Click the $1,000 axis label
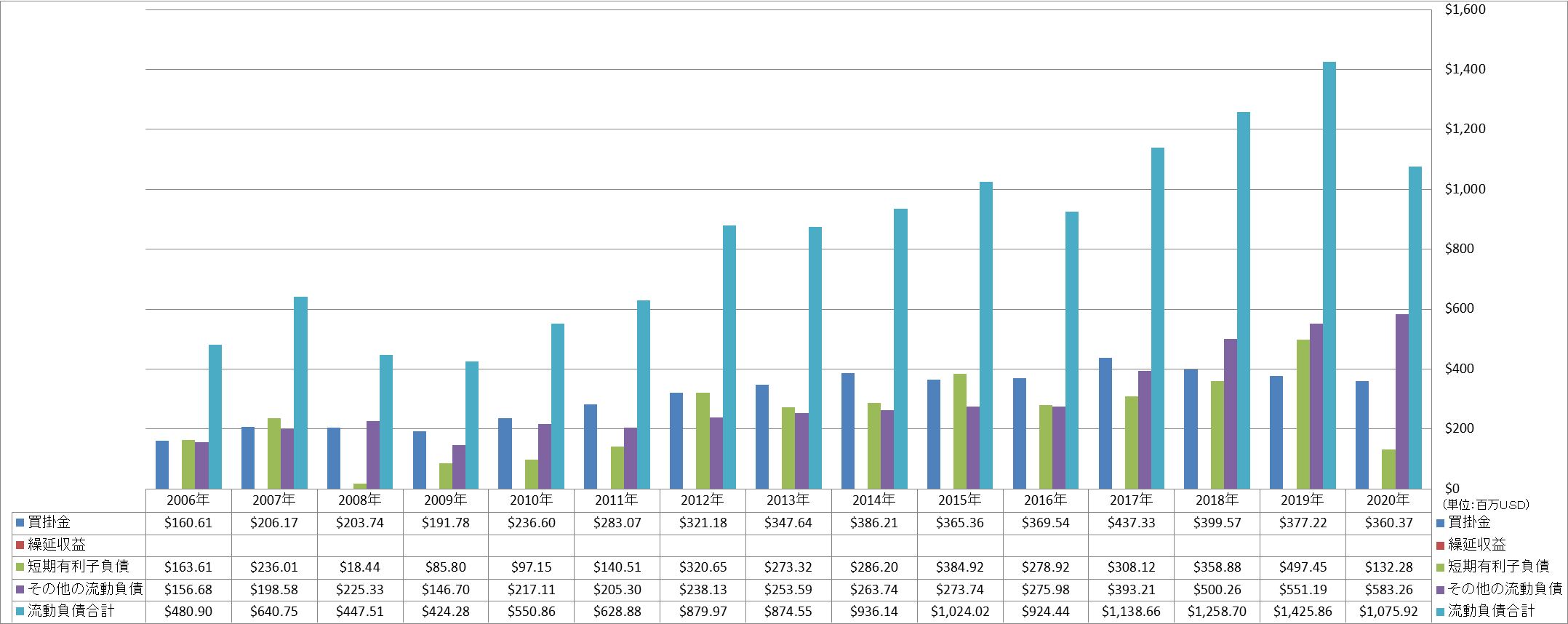 [x=1465, y=189]
